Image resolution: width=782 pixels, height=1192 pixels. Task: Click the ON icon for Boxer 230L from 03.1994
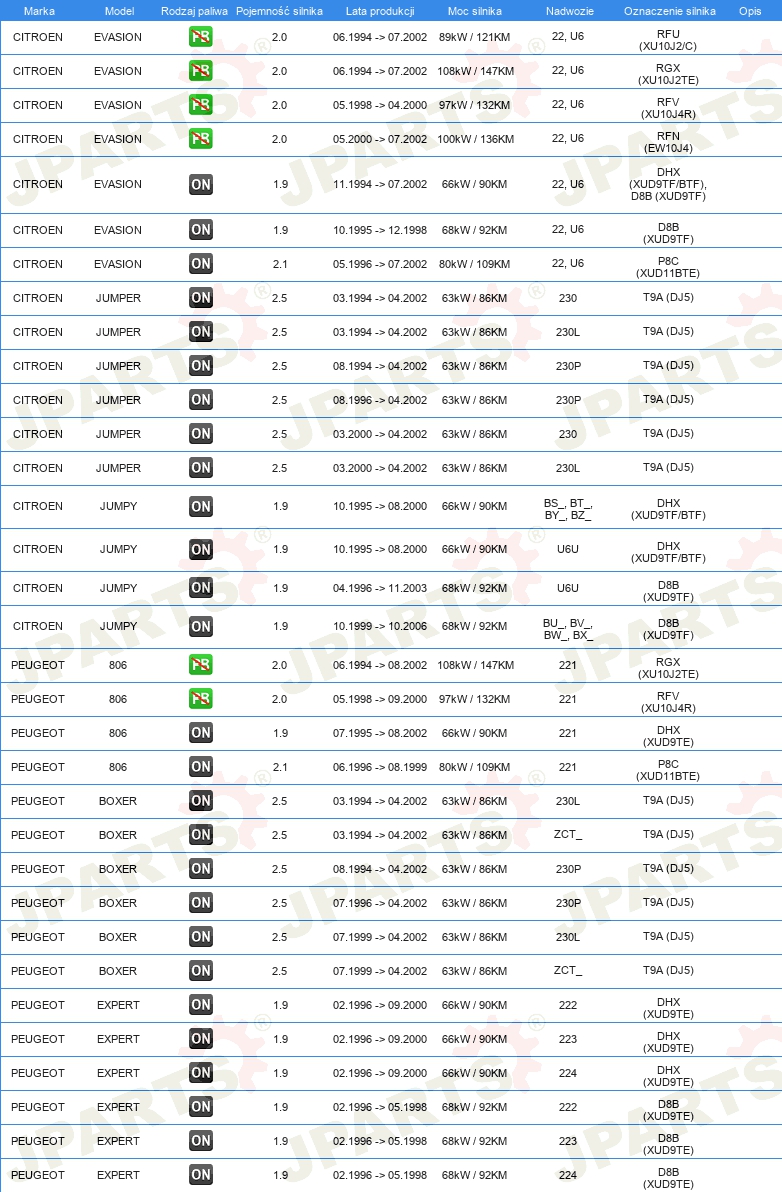(201, 800)
